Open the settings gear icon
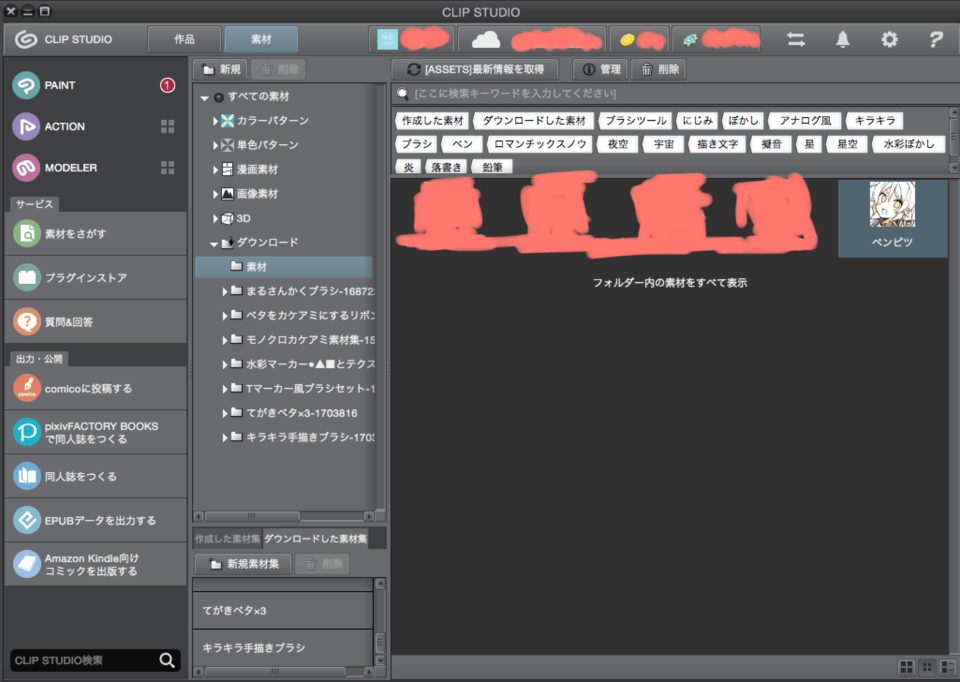This screenshot has height=682, width=960. click(889, 40)
